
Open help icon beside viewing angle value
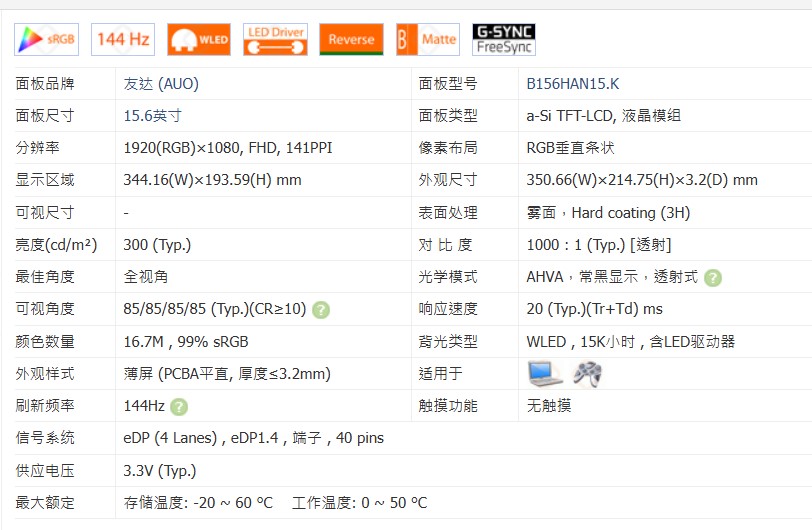(320, 310)
